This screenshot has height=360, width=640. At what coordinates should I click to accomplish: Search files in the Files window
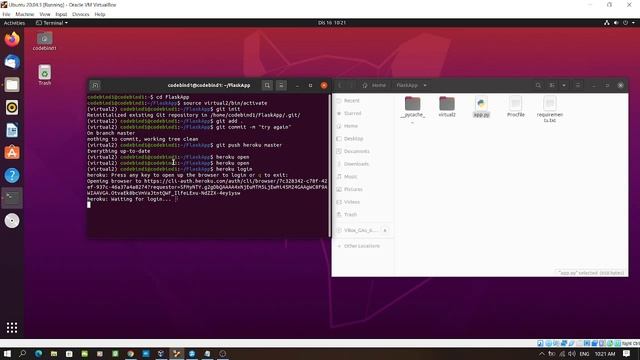[538, 85]
